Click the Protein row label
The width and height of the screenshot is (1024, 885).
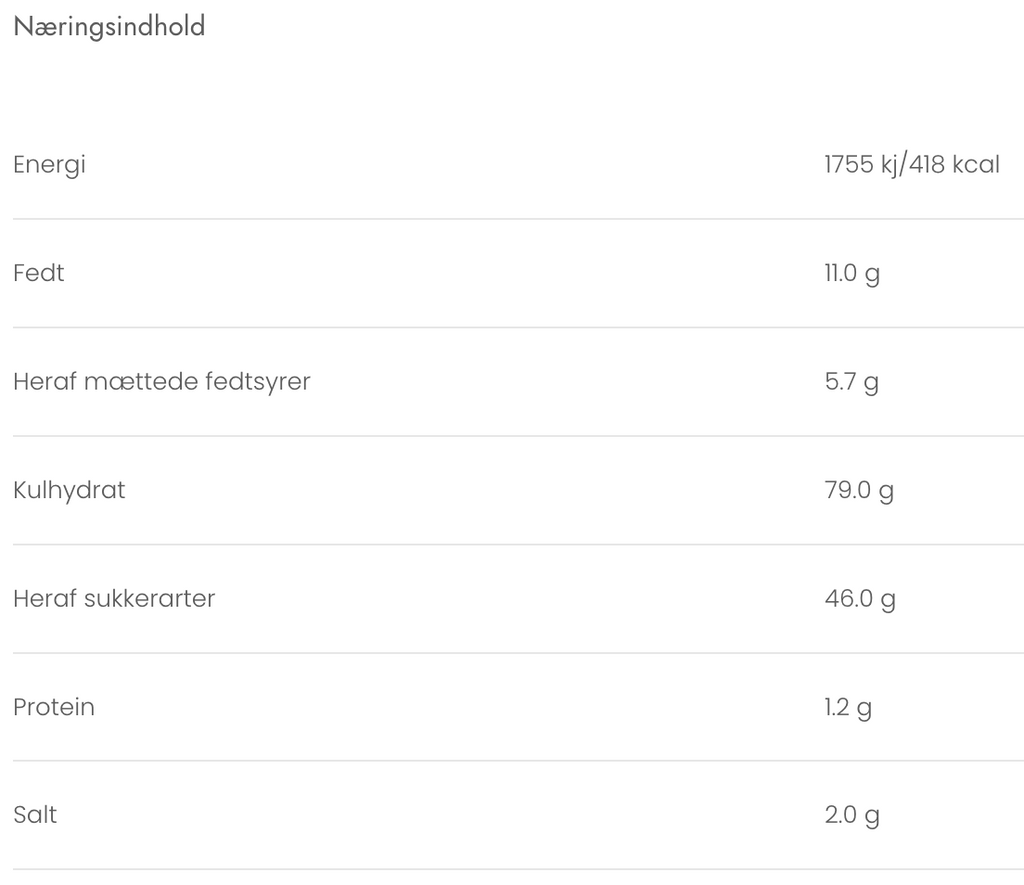[x=54, y=707]
